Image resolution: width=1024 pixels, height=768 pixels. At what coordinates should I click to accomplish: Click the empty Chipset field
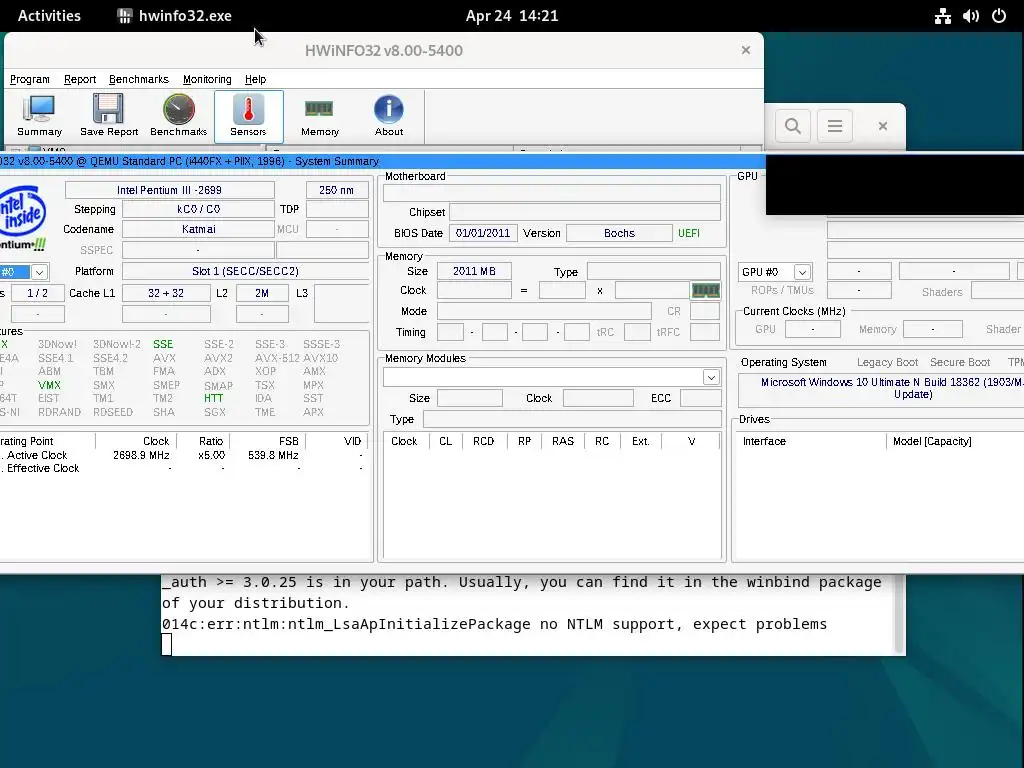coord(585,212)
